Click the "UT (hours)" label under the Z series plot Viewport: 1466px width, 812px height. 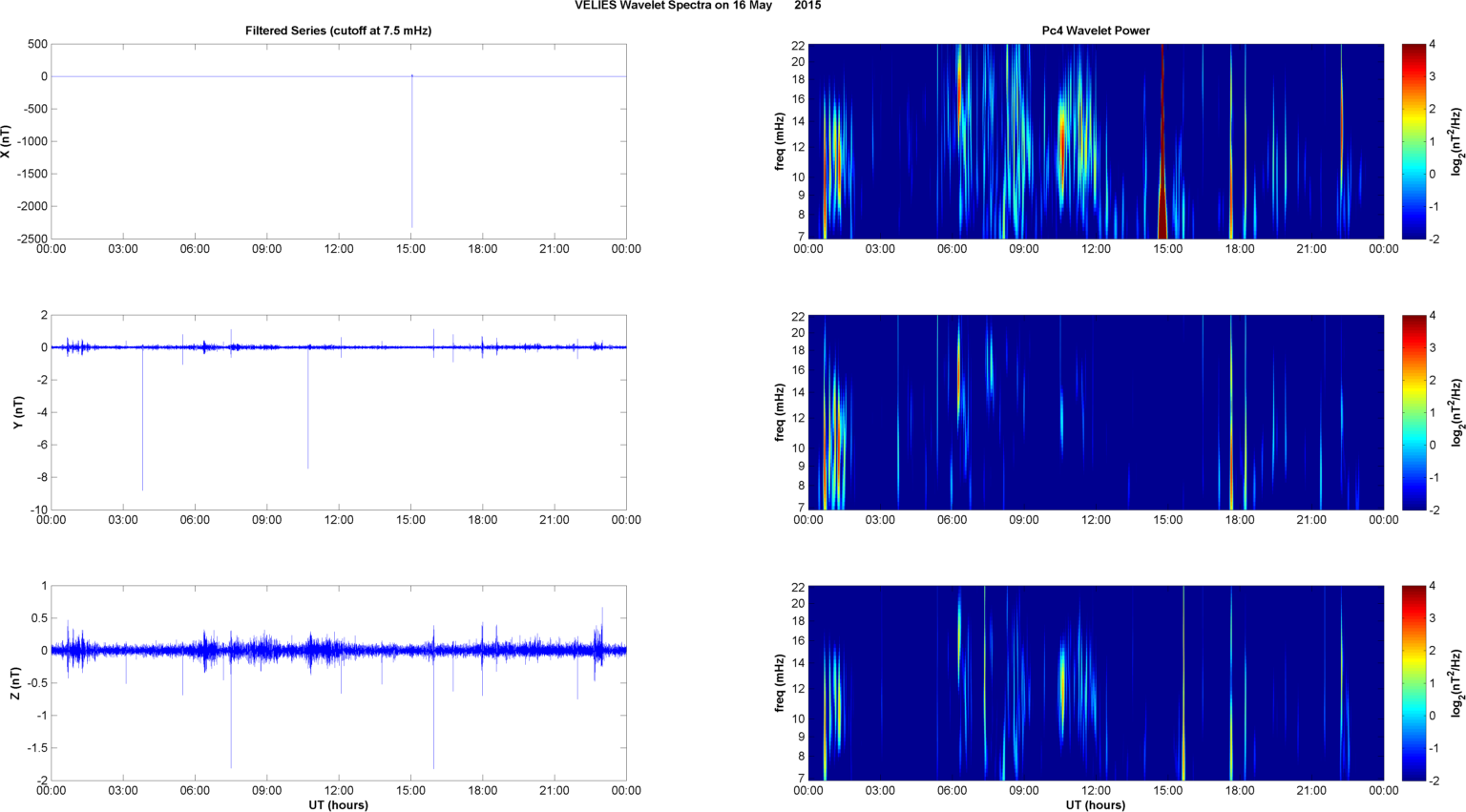[x=338, y=805]
